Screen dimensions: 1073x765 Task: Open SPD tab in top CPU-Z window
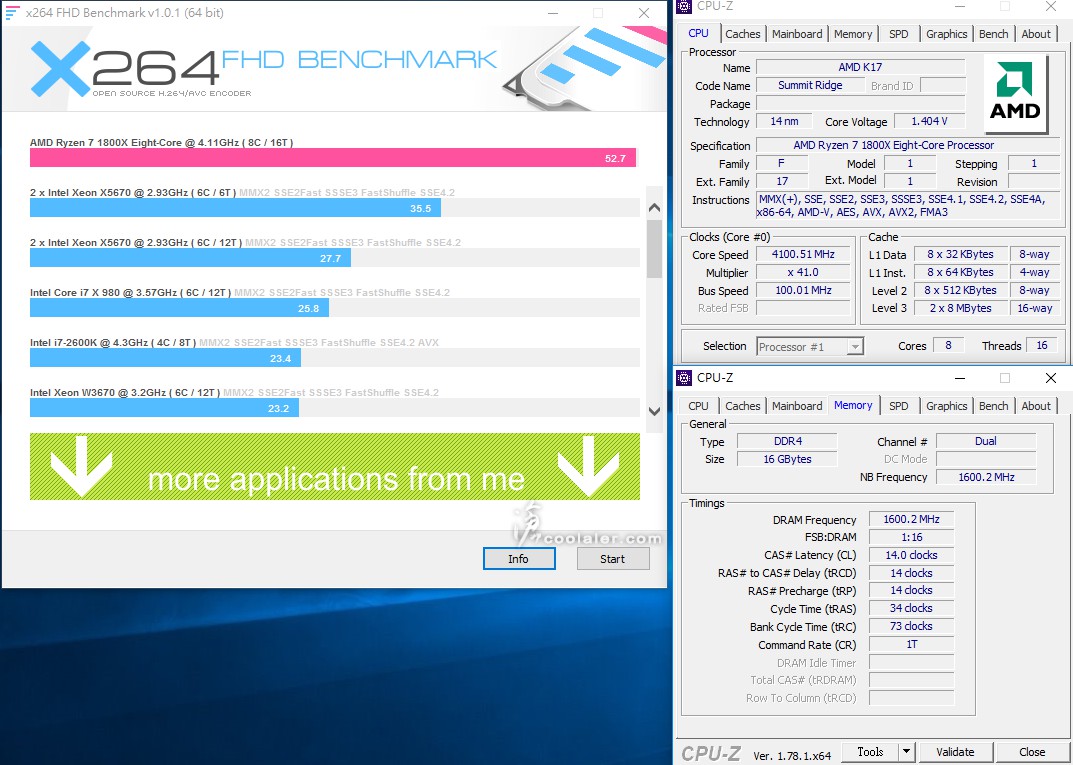[x=899, y=34]
